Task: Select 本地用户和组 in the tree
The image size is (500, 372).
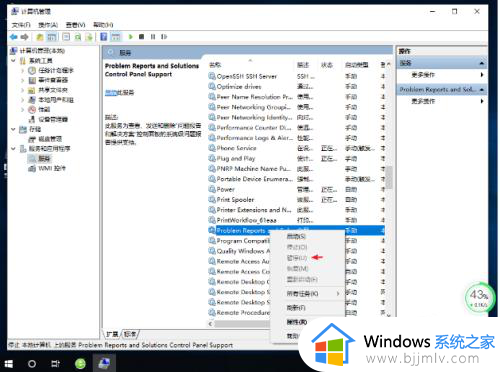Action: [x=56, y=100]
